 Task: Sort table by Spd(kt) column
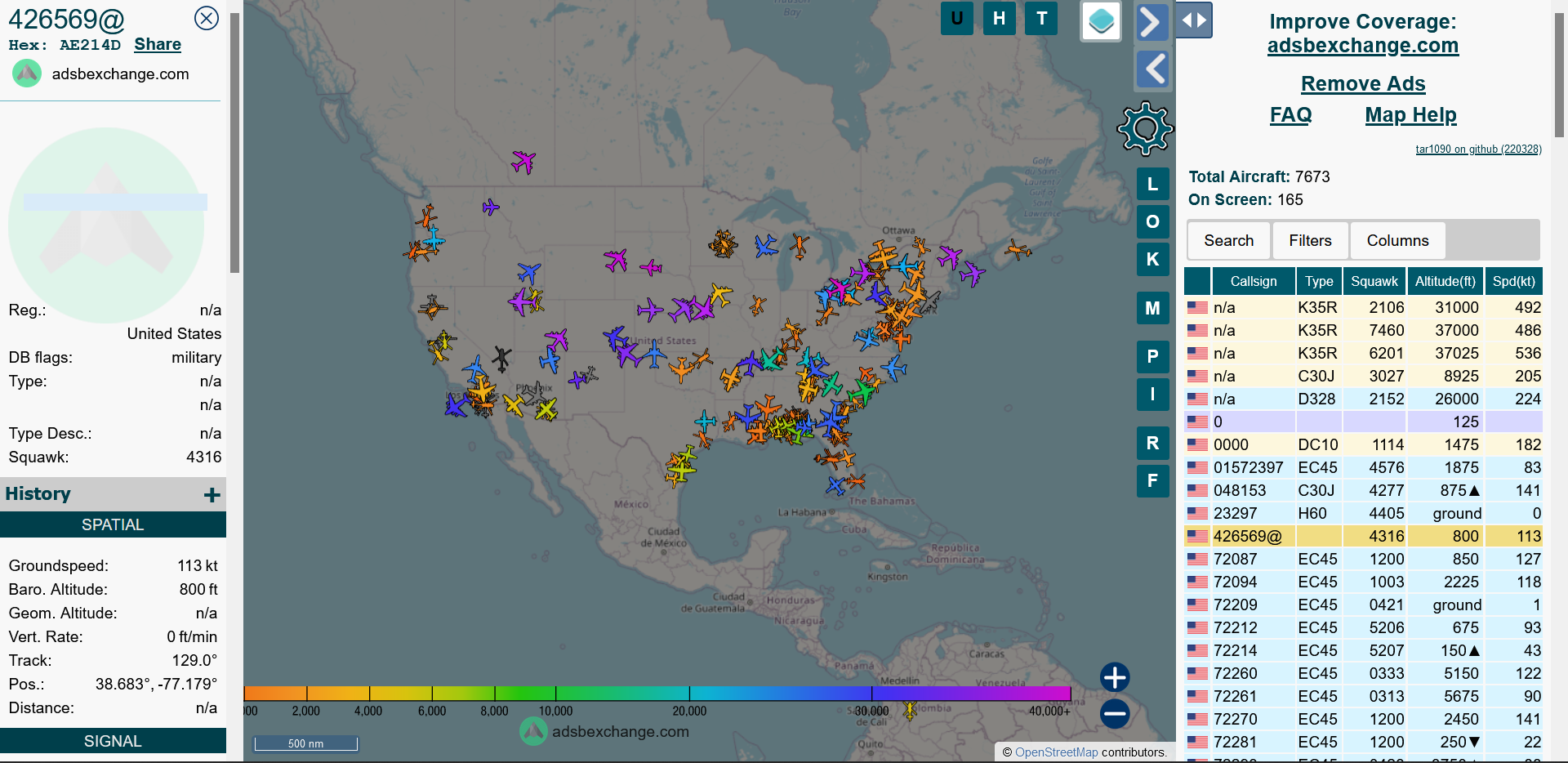point(1514,281)
